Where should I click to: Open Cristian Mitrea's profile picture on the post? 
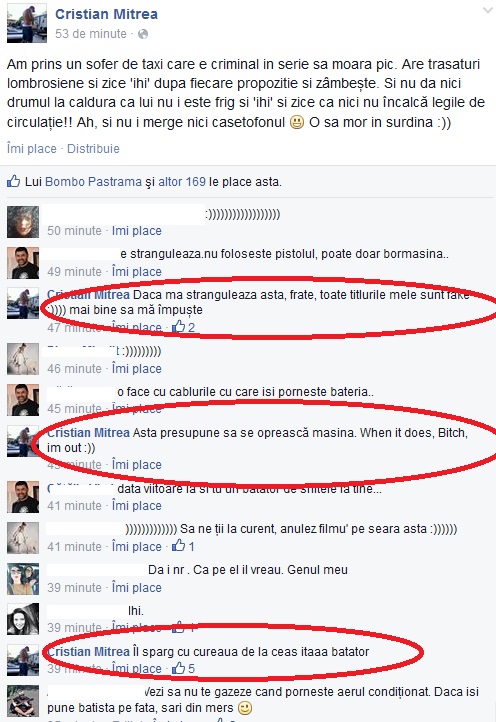(x=27, y=23)
